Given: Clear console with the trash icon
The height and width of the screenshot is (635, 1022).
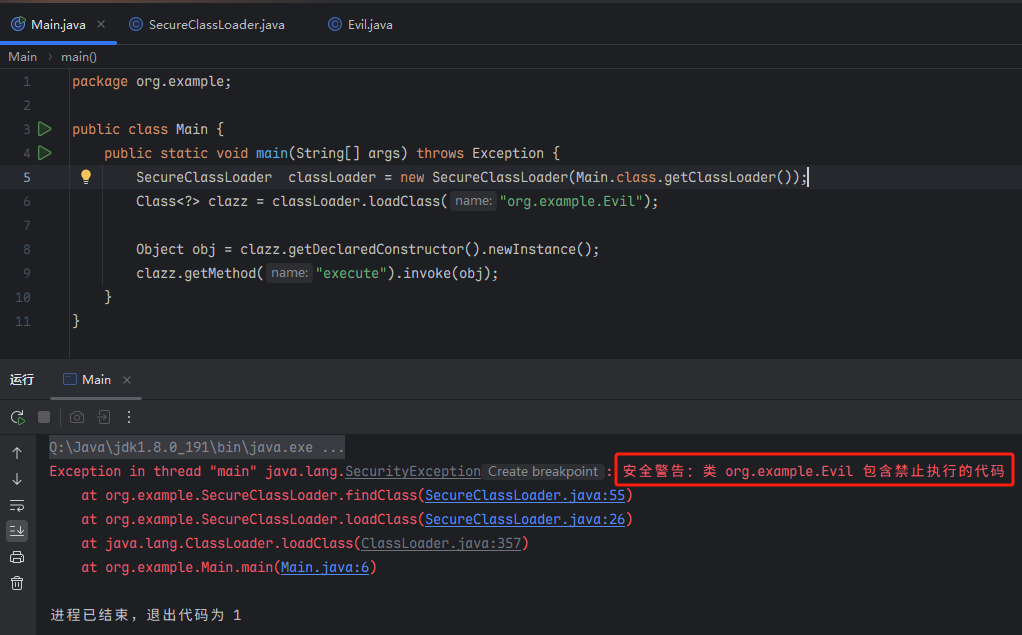Looking at the screenshot, I should 17,583.
